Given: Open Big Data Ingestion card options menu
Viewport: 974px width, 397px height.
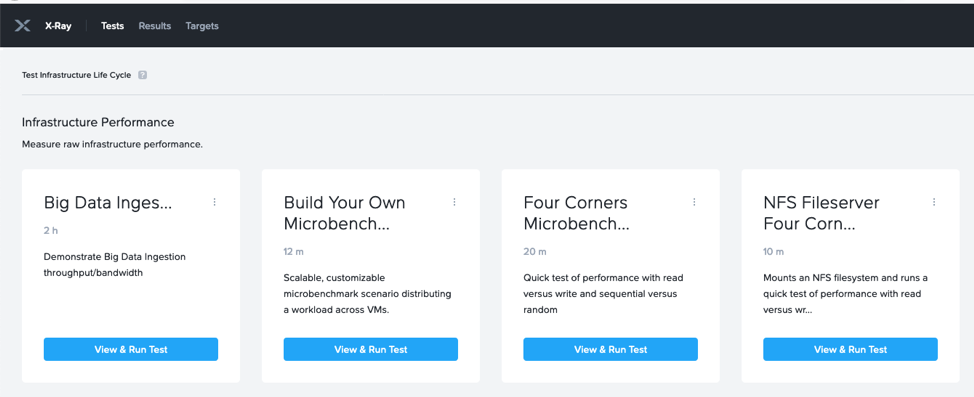Looking at the screenshot, I should [x=214, y=202].
